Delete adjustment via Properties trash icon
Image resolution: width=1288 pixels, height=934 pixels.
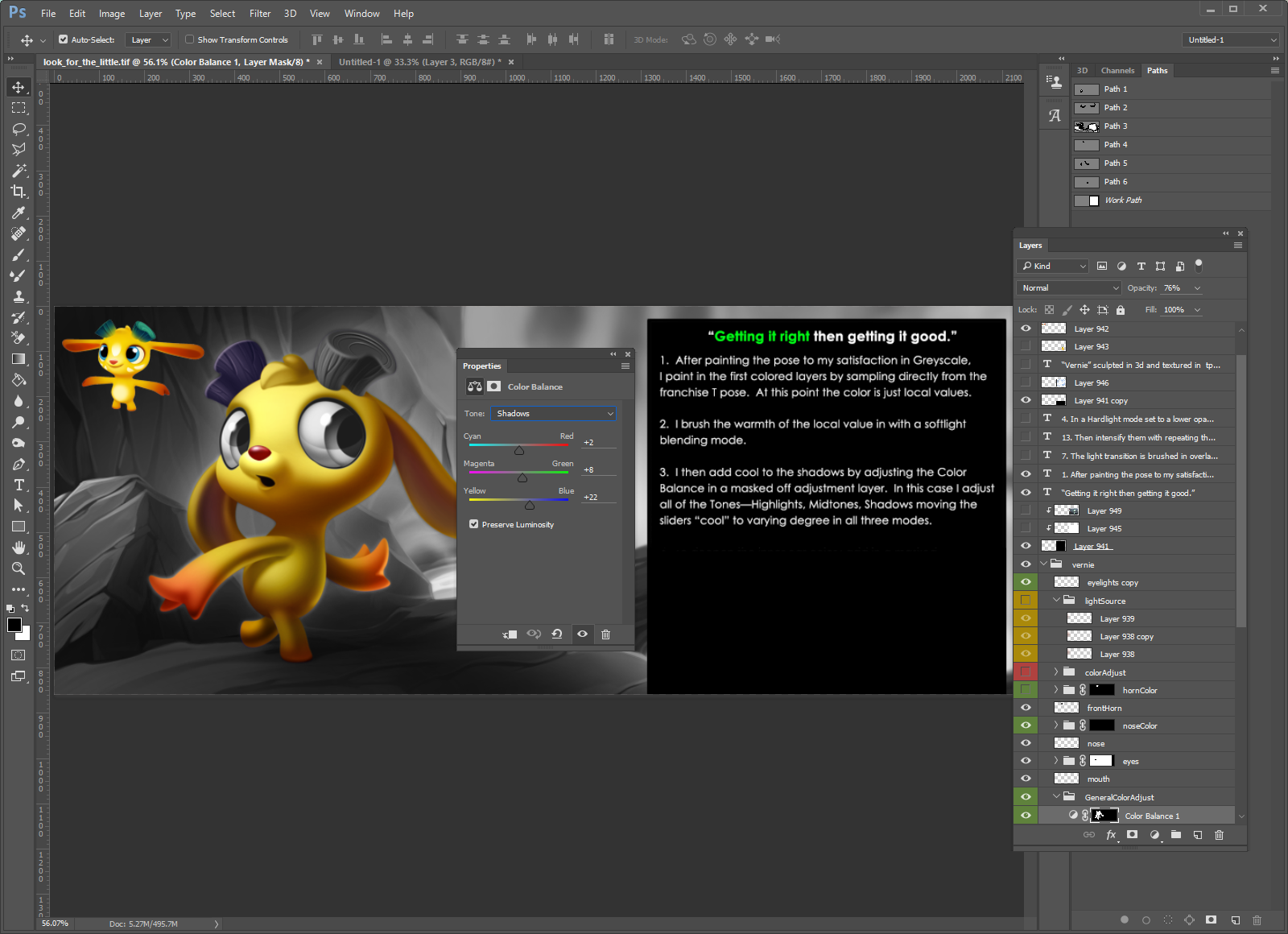click(x=605, y=634)
